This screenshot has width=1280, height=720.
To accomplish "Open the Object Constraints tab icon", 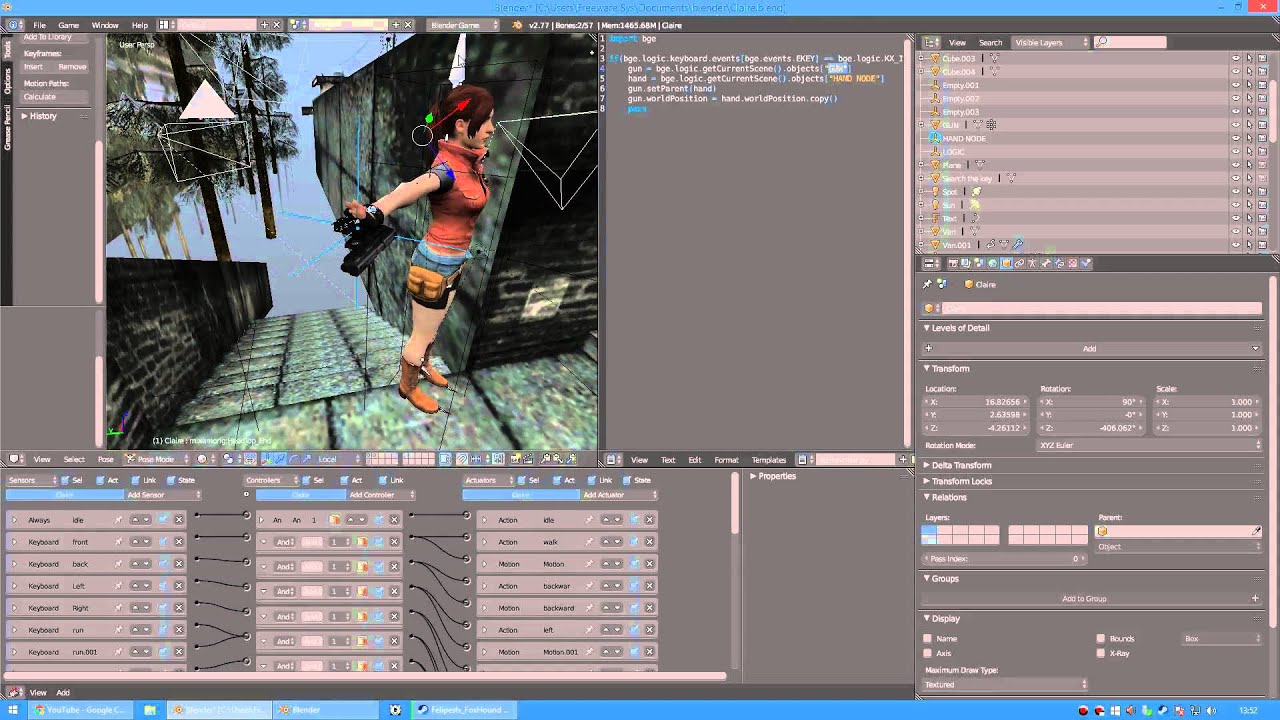I will point(1019,263).
